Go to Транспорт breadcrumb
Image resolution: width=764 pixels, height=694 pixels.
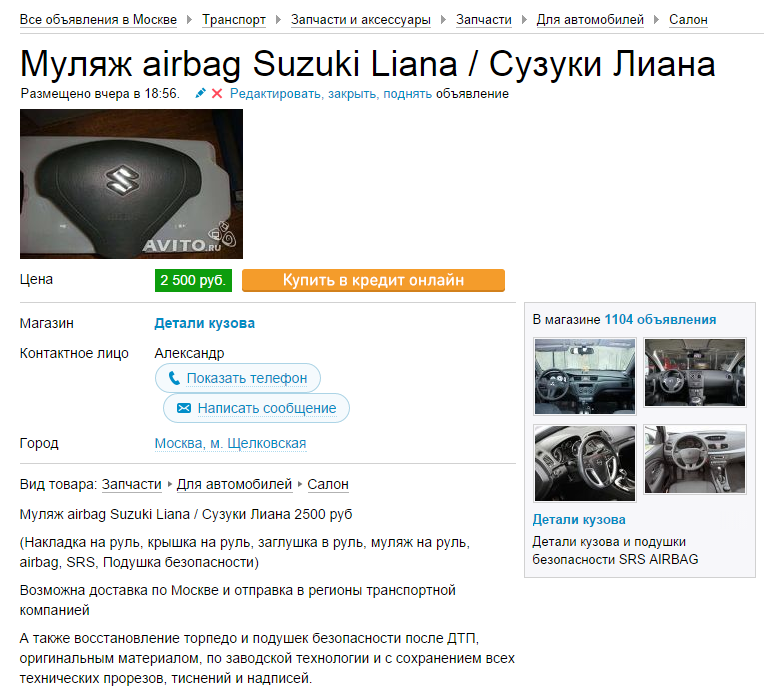234,20
